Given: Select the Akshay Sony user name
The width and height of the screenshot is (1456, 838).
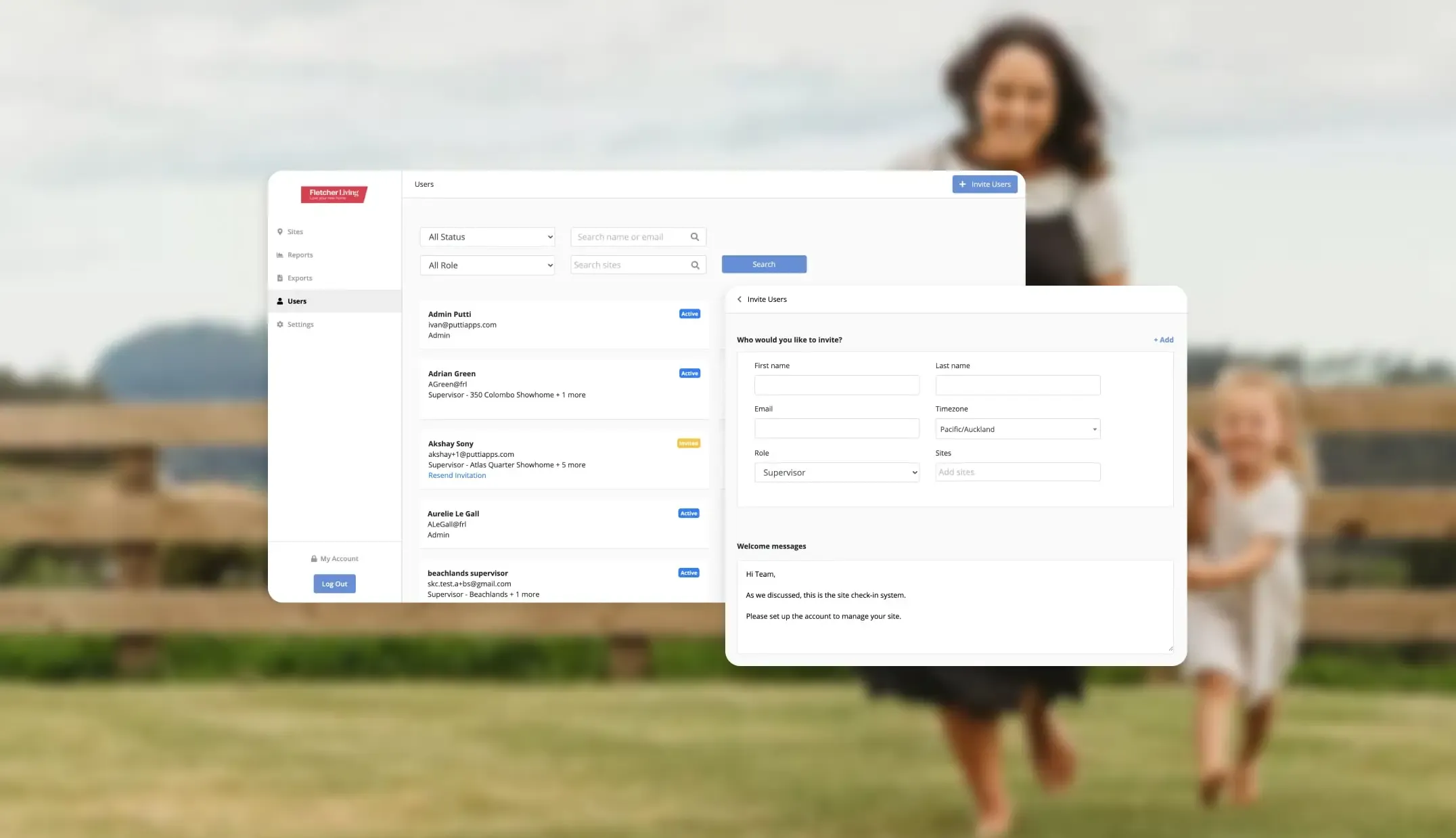Looking at the screenshot, I should pos(451,444).
